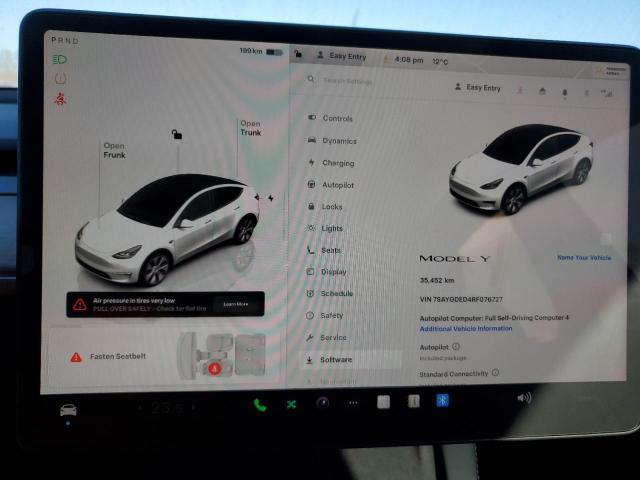Click the Name Your Vehicle link

(x=584, y=257)
